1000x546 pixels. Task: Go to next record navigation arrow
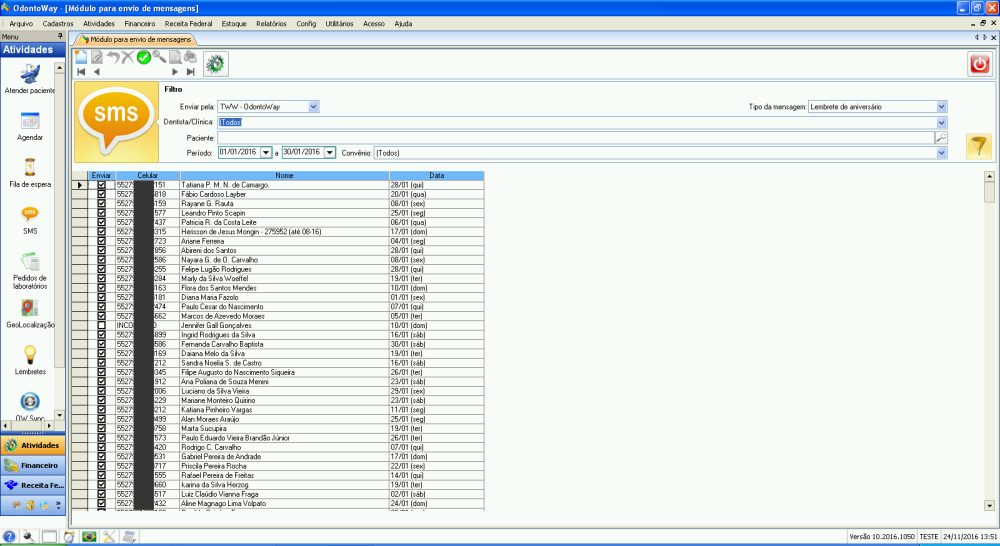point(175,72)
